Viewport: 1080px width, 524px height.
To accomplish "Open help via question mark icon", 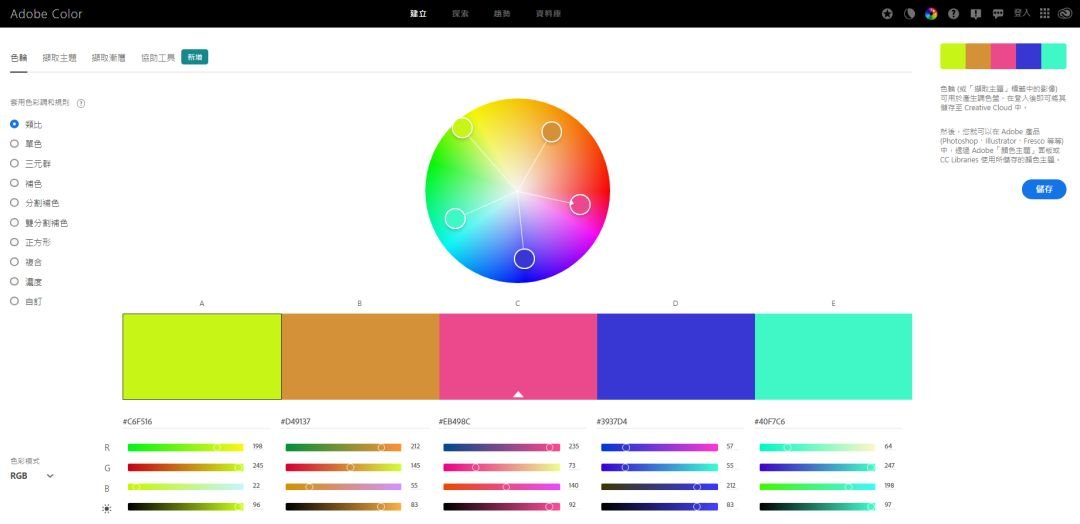I will coord(953,14).
